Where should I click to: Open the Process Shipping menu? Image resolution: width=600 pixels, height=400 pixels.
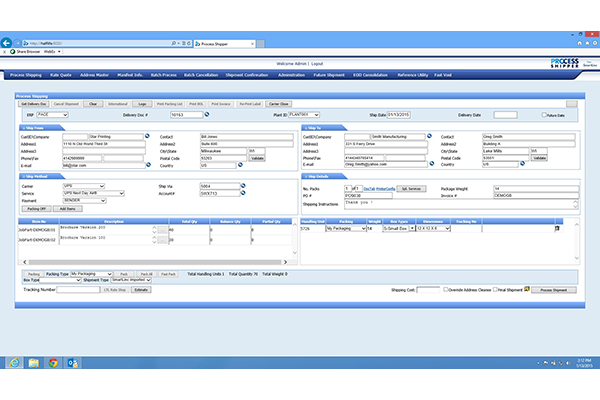[26, 75]
